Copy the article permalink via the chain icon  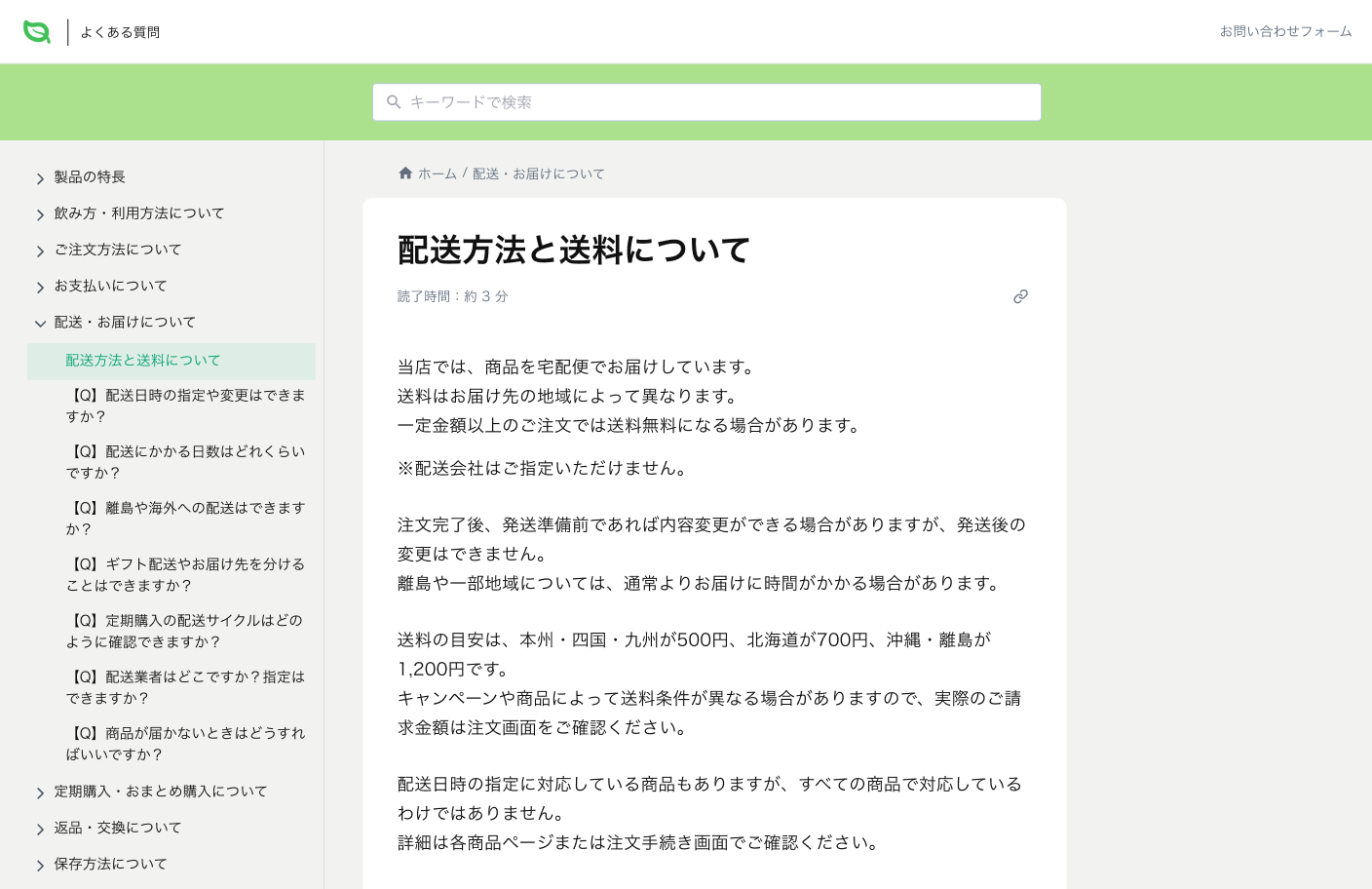pos(1020,296)
